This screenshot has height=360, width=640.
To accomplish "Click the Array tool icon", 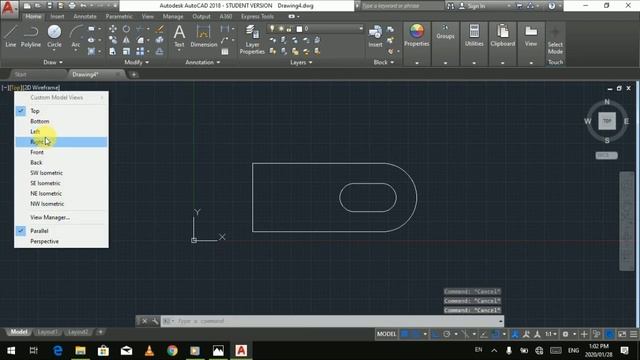I will [140, 51].
